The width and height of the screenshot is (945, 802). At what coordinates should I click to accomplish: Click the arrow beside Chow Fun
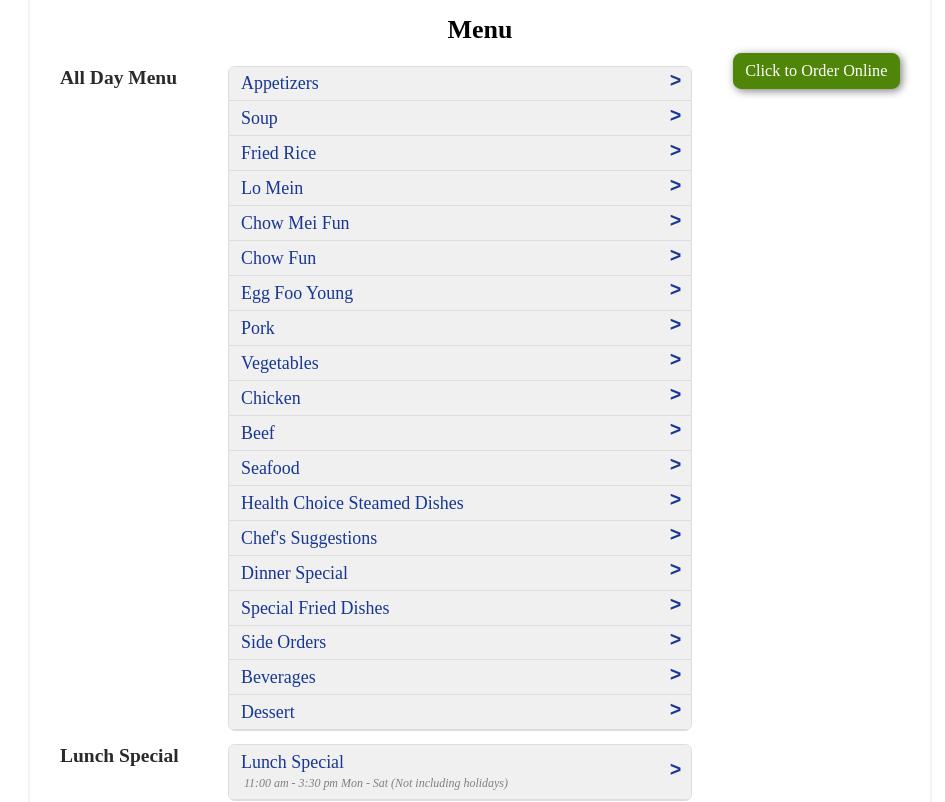coord(675,256)
